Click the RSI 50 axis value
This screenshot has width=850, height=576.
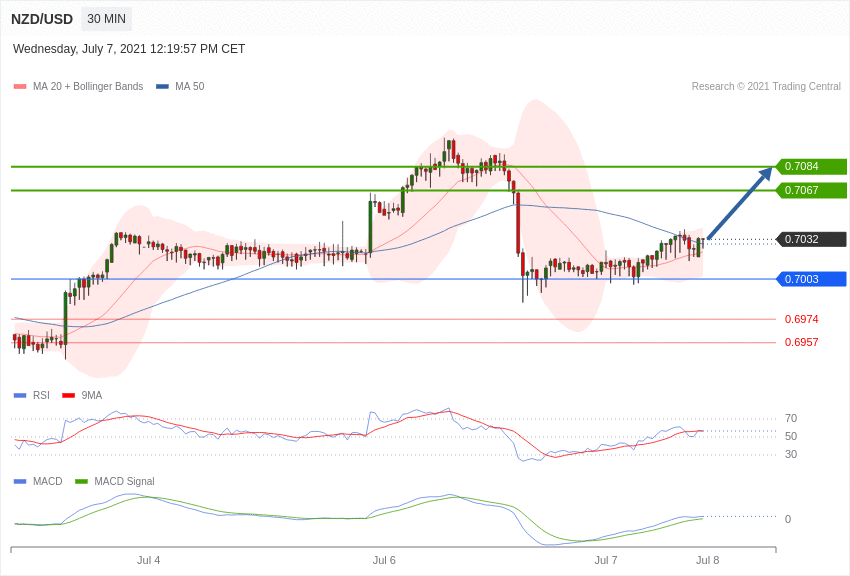click(791, 436)
